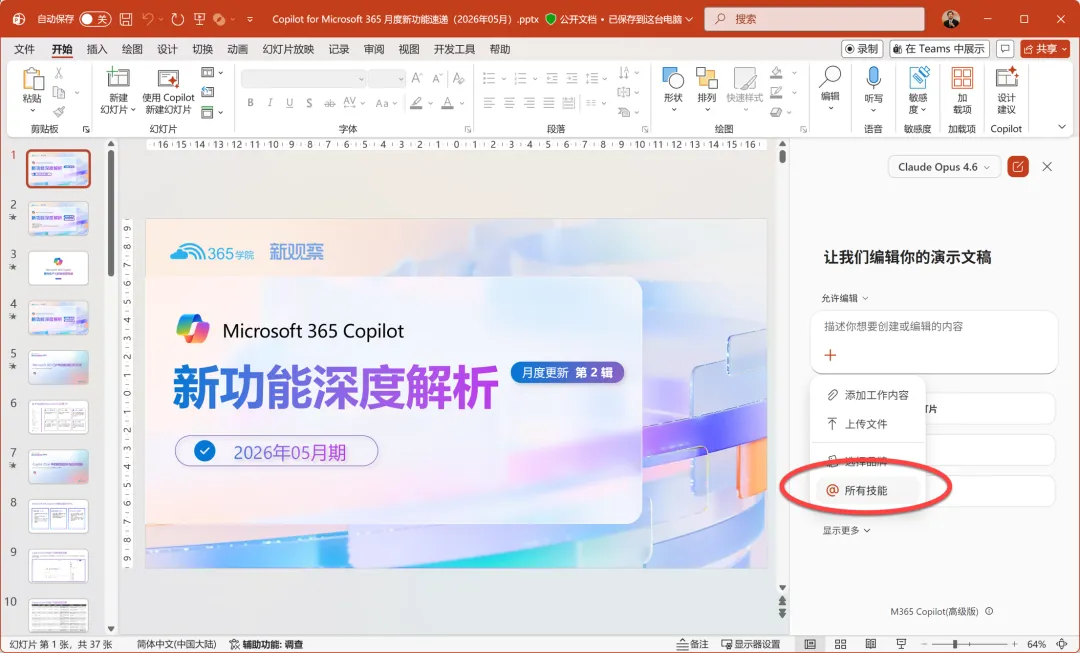1080x653 pixels.
Task: Click the Share button
Action: [x=1045, y=49]
